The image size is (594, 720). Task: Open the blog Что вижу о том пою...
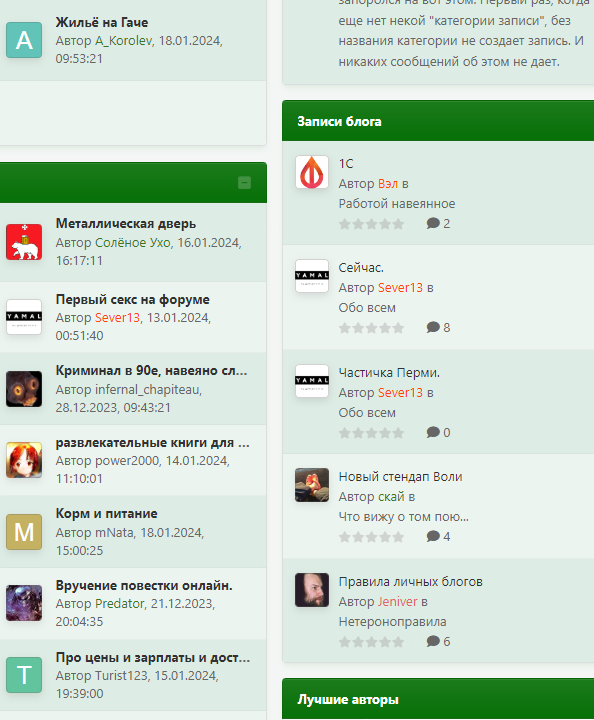point(403,517)
